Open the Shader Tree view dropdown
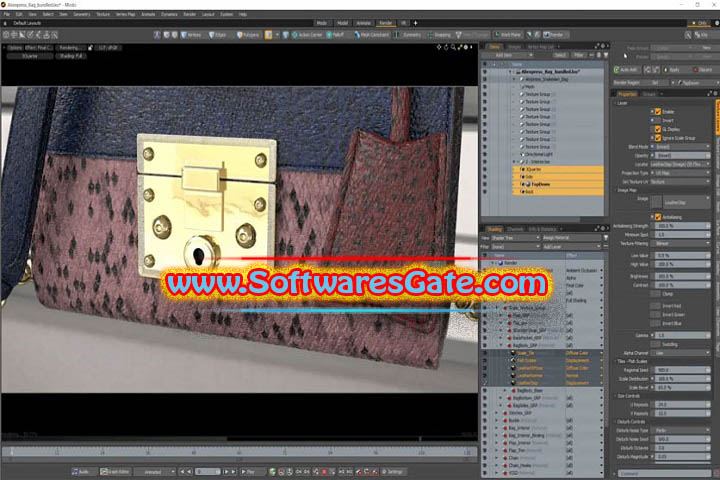The height and width of the screenshot is (480, 720). 515,238
